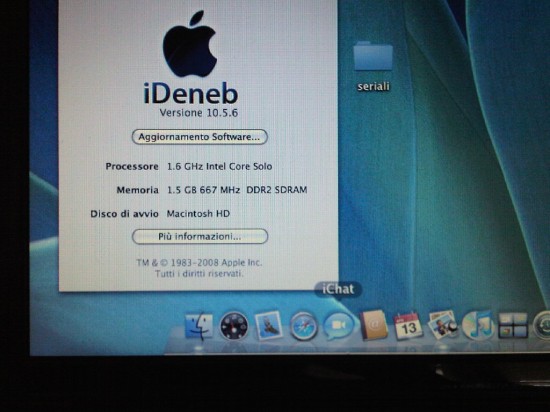Activate the Spaces grid icon in dock

click(x=513, y=325)
